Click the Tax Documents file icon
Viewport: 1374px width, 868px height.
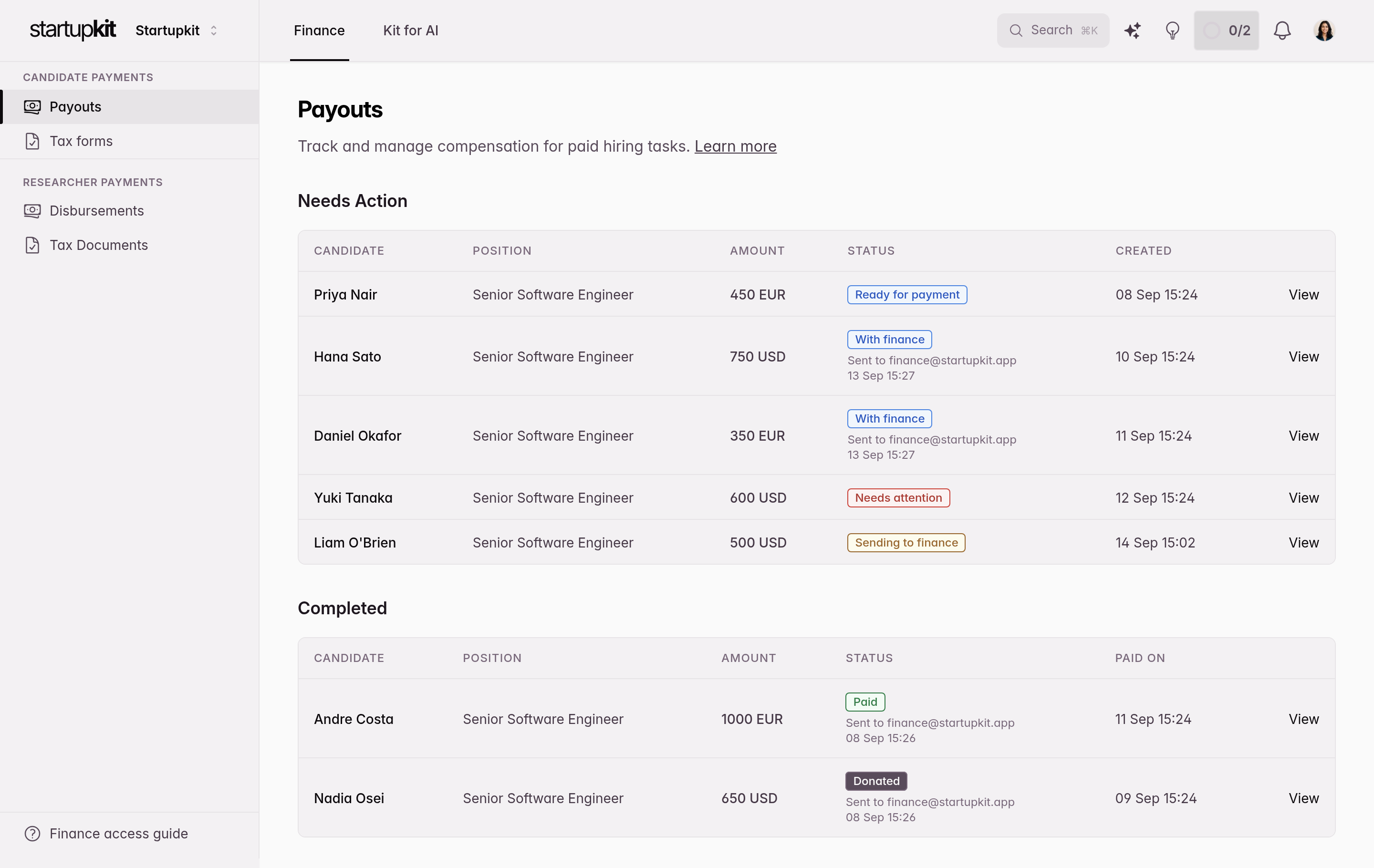point(32,245)
